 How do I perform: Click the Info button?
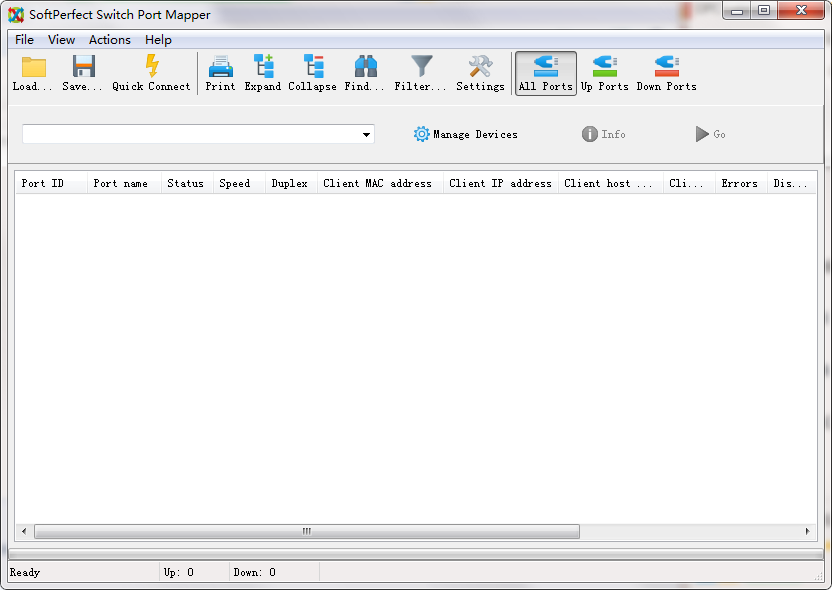point(603,134)
